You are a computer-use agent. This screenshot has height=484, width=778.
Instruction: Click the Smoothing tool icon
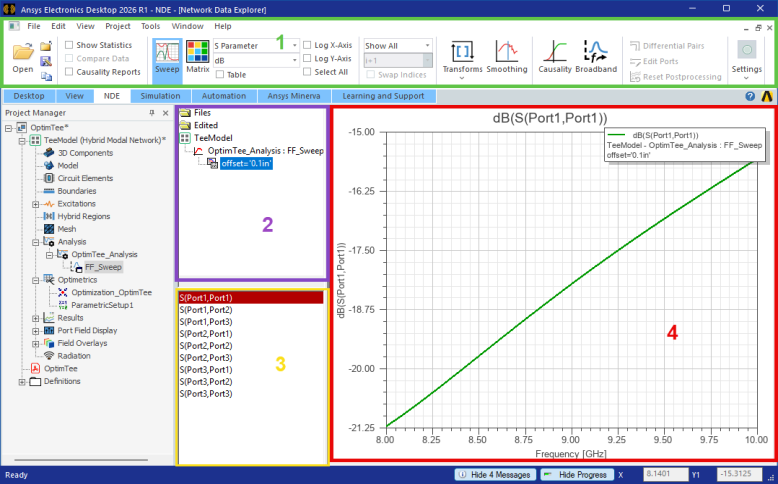tap(507, 57)
